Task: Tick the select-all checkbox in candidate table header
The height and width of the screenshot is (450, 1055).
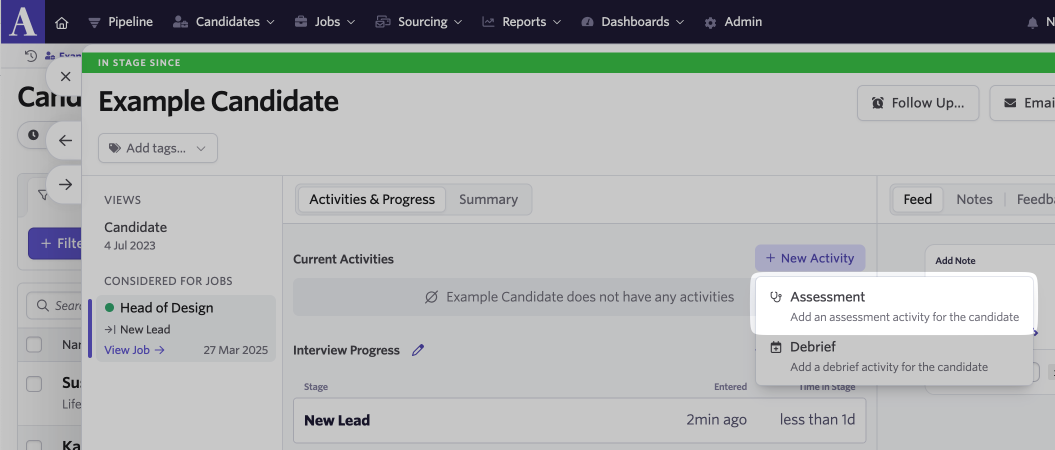Action: [x=34, y=344]
